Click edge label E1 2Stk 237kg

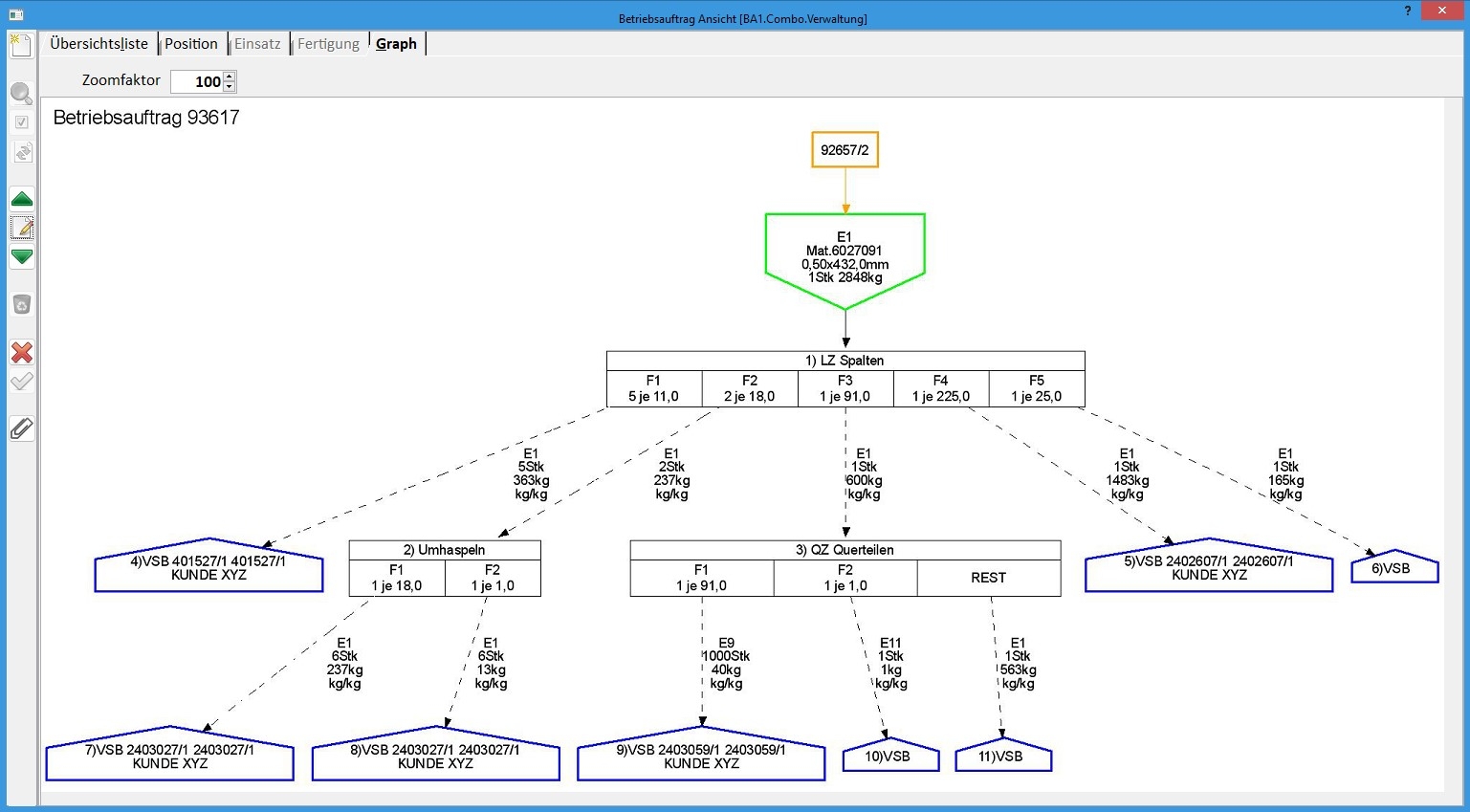click(x=671, y=474)
